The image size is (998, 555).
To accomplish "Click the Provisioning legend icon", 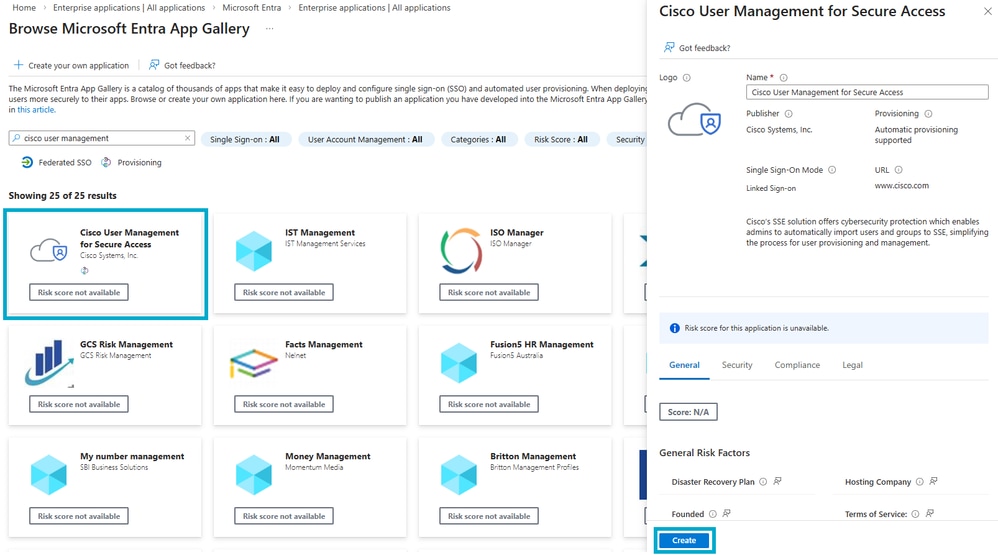I will point(106,162).
